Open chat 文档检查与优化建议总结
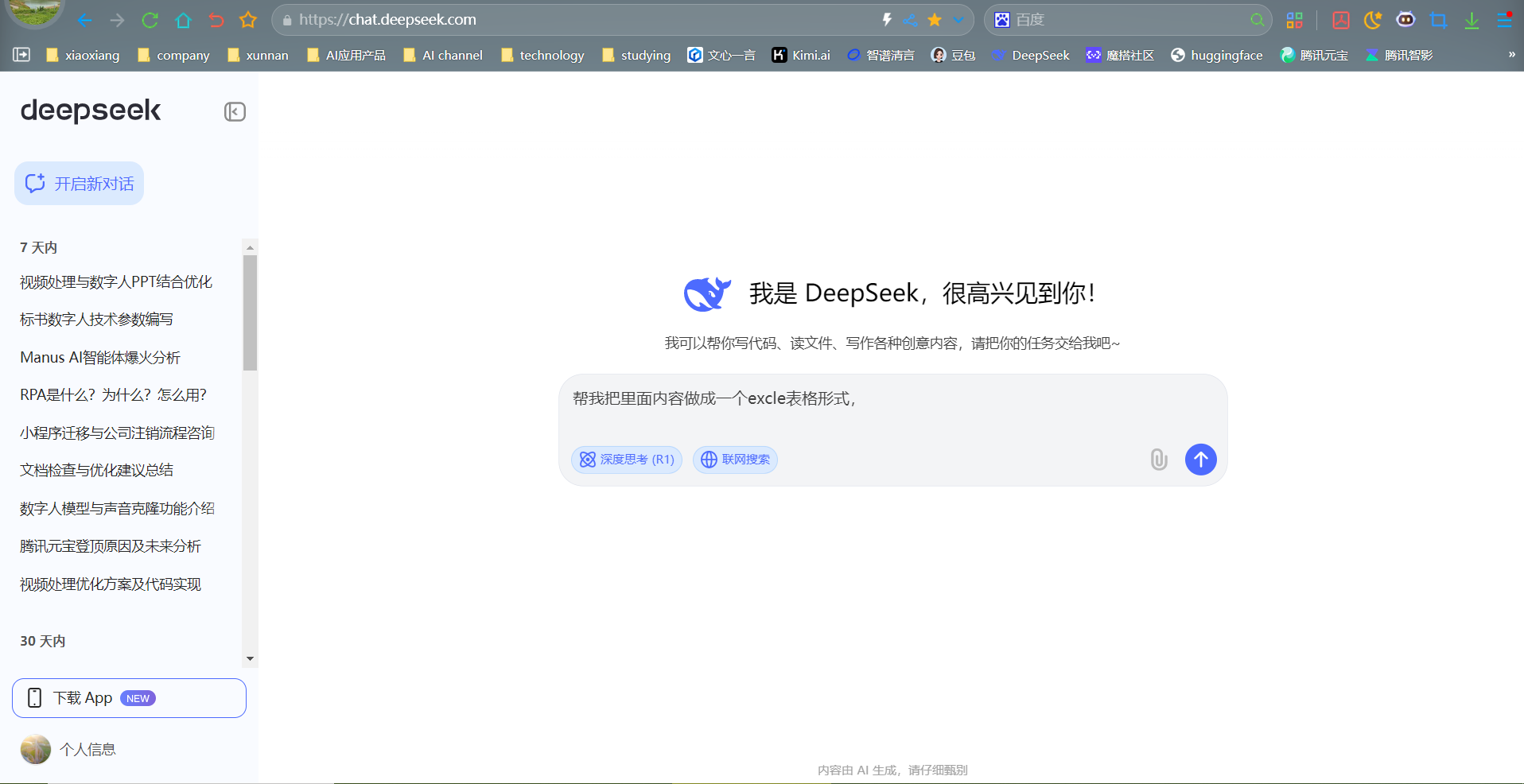 96,470
